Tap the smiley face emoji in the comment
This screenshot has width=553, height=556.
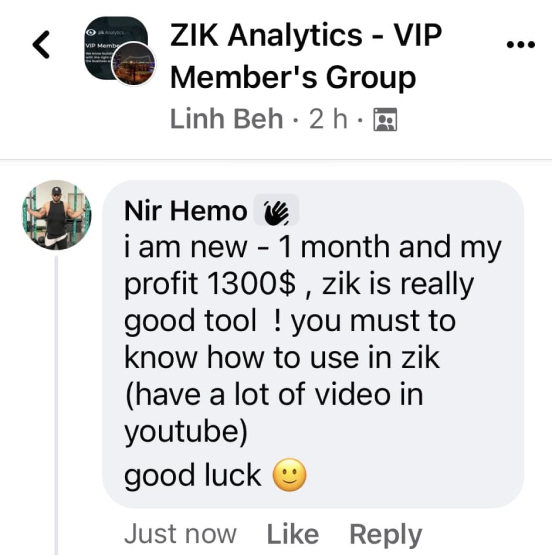click(289, 475)
